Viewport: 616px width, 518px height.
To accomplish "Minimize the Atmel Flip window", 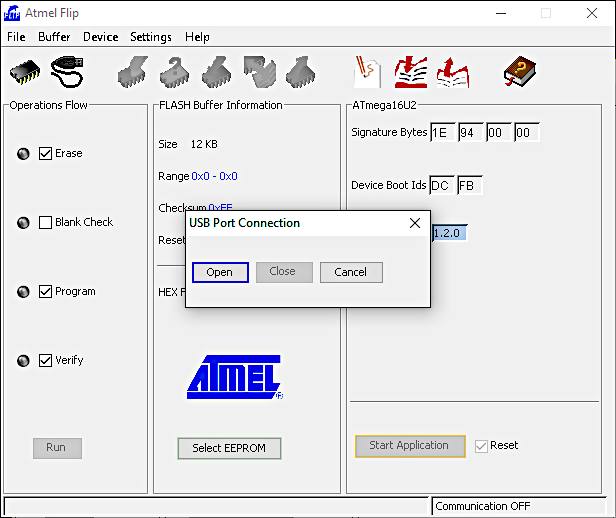I will 501,13.
